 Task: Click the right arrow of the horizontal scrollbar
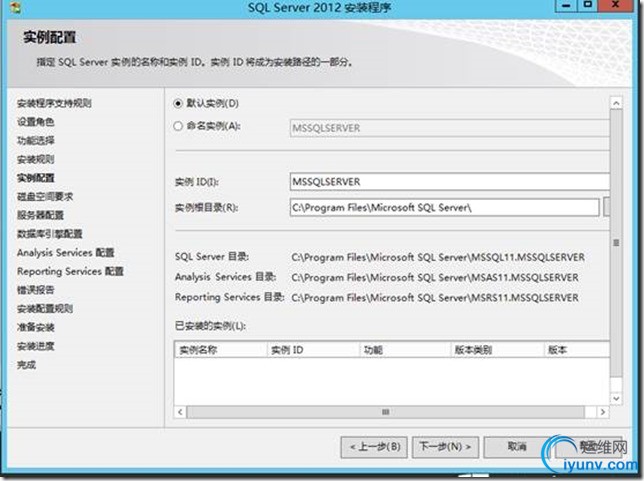603,412
